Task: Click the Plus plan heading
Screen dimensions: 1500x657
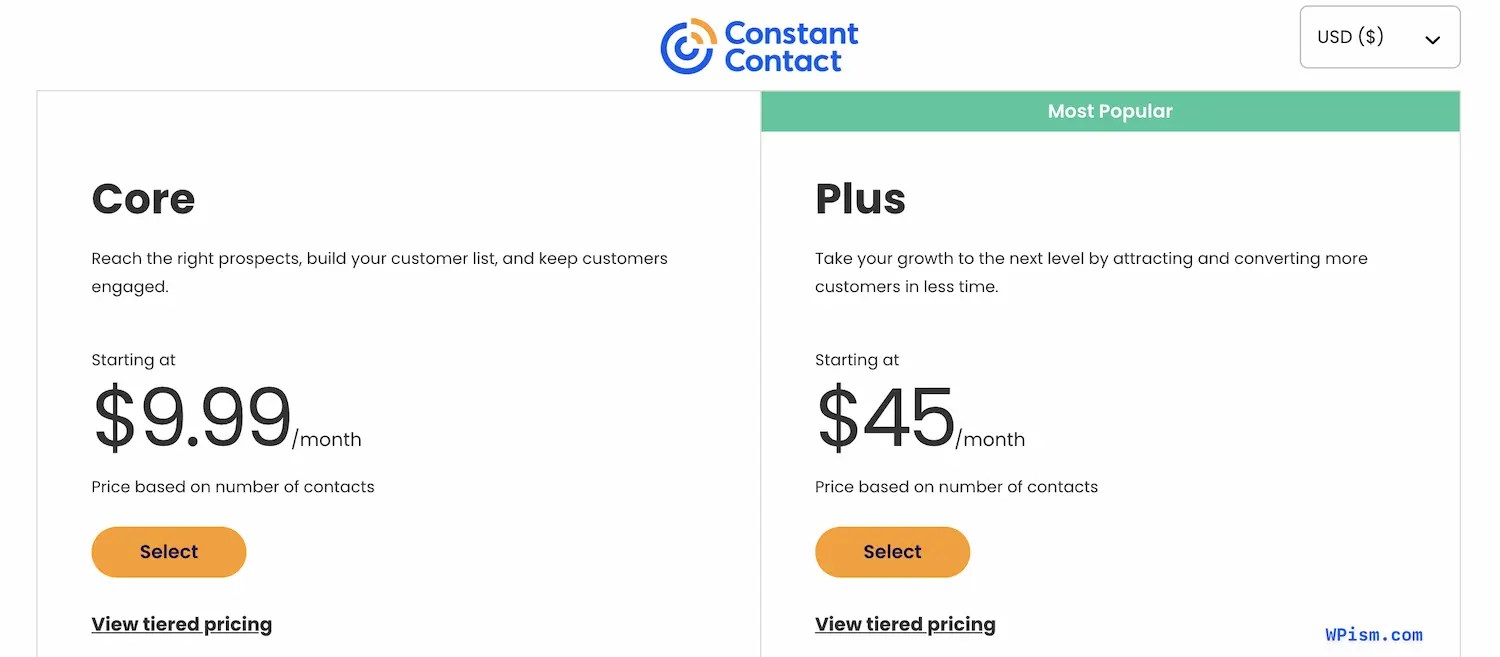Action: pos(860,199)
